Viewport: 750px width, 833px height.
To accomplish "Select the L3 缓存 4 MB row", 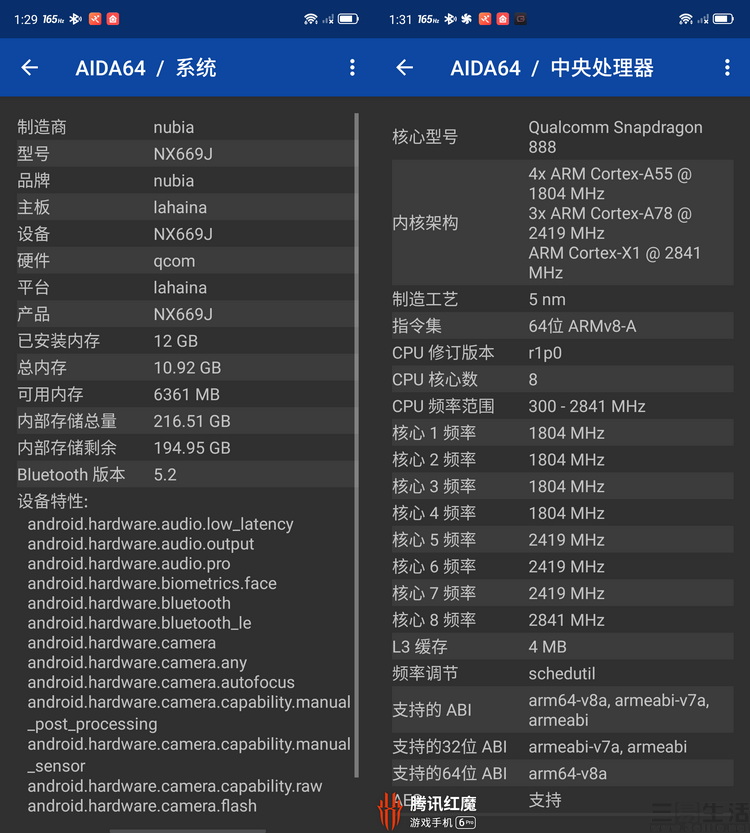I will pyautogui.click(x=562, y=647).
